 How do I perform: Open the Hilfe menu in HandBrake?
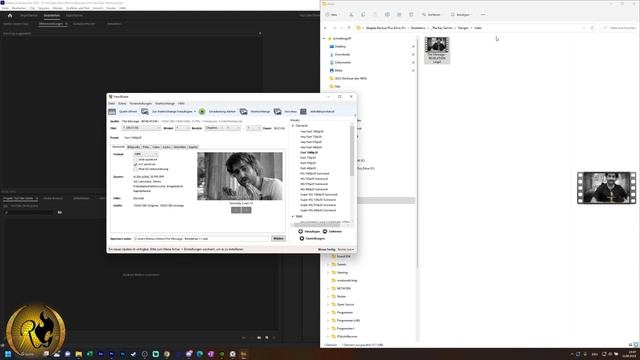click(181, 104)
